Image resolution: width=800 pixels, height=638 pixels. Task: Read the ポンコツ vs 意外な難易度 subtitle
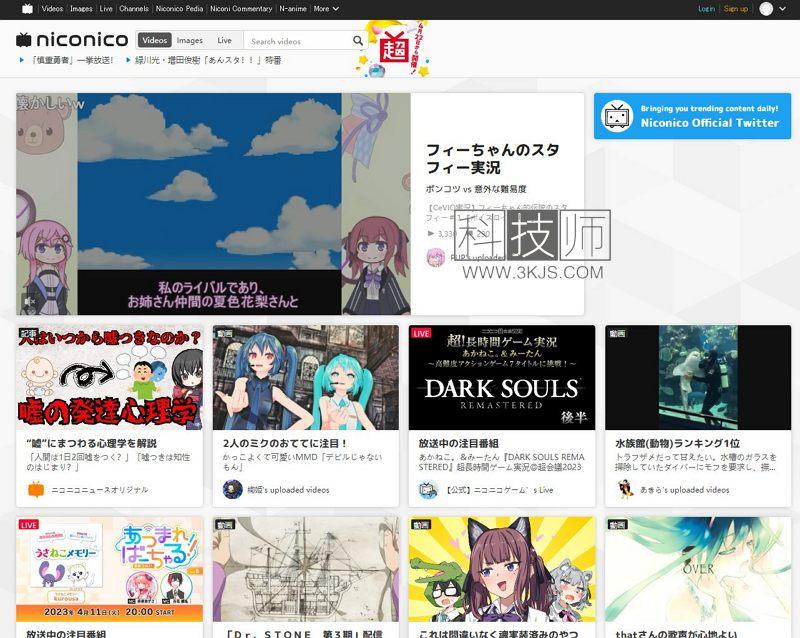click(x=476, y=189)
